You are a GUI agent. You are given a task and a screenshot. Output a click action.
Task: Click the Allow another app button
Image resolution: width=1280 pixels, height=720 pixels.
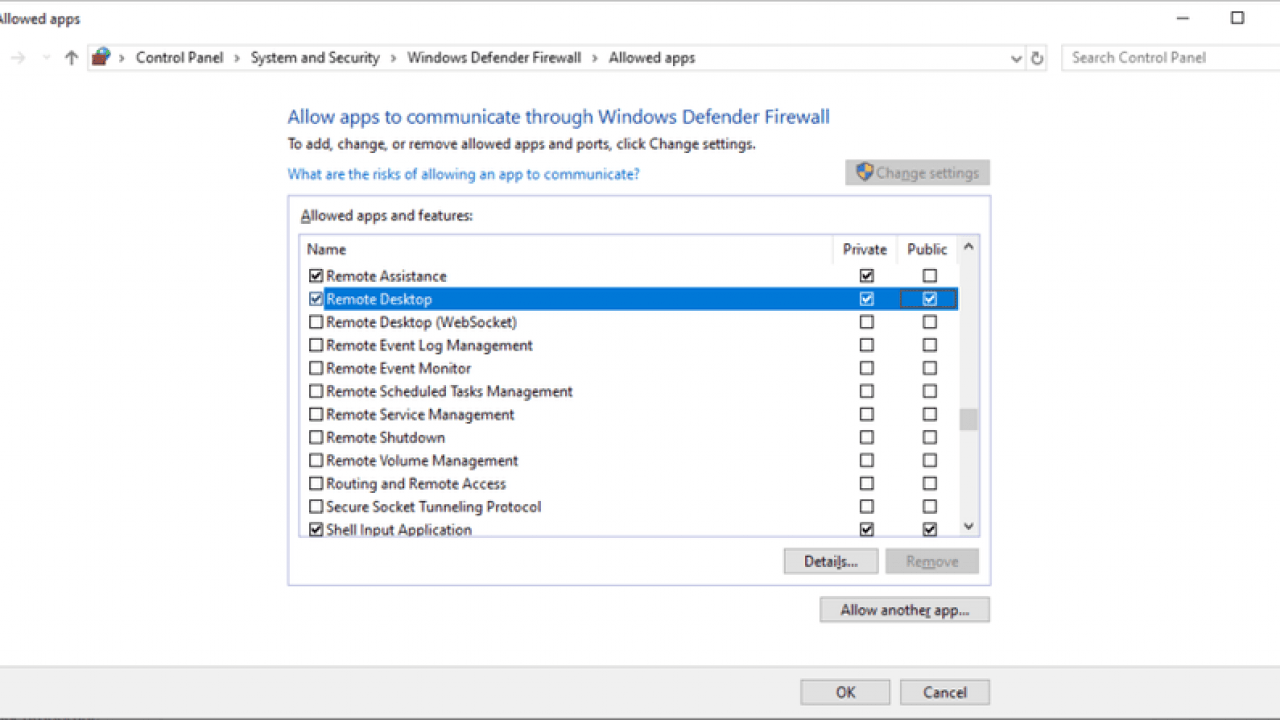tap(905, 610)
